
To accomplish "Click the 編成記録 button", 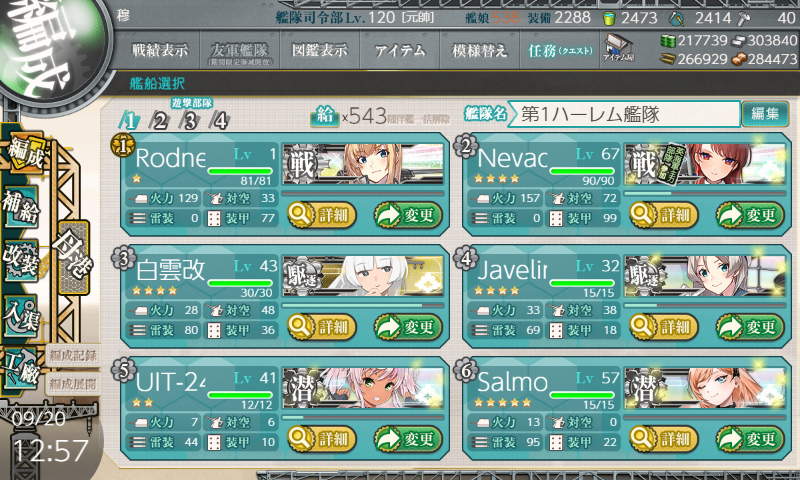I will coord(73,356).
